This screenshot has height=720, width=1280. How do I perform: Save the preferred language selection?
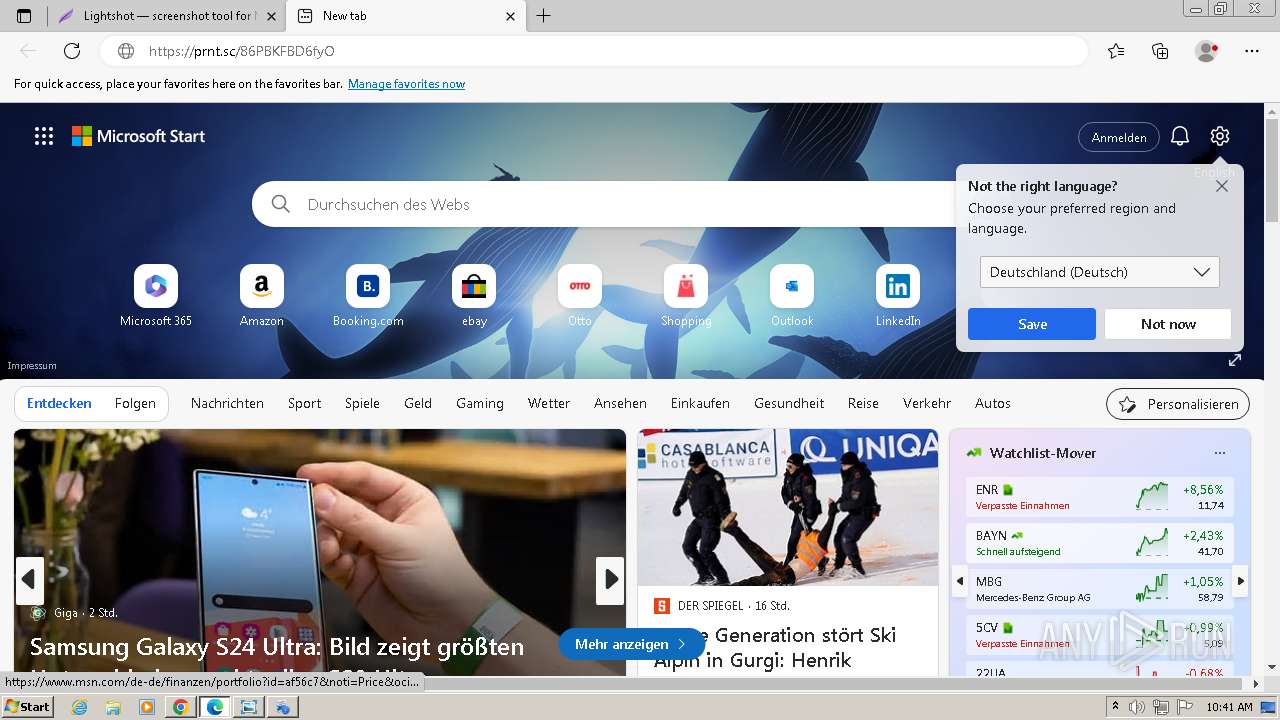(x=1032, y=324)
